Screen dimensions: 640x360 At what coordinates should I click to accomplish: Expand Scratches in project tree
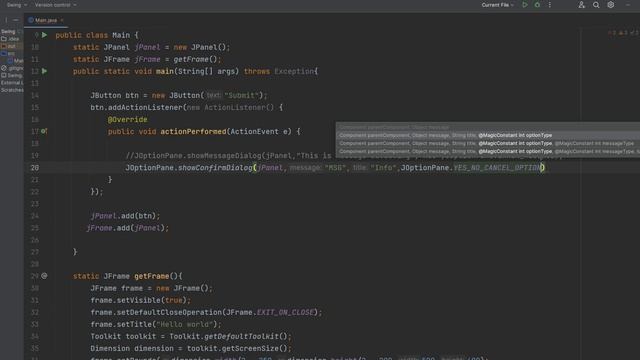coord(12,90)
